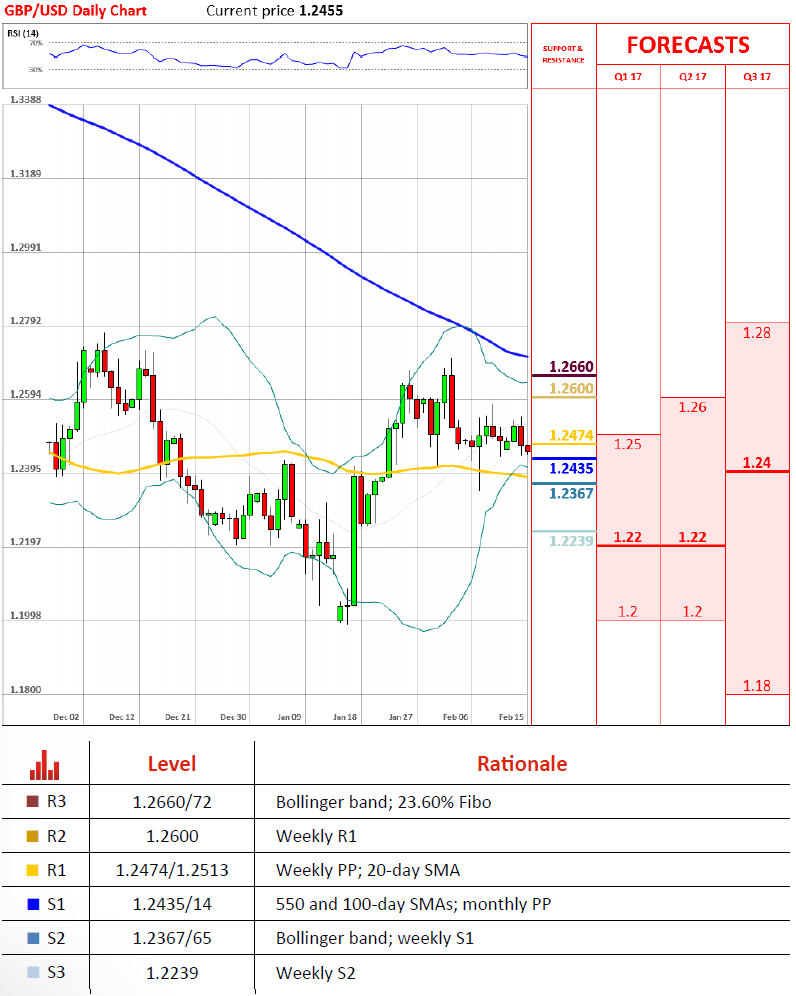Click the R2 gold color swatch
The height and width of the screenshot is (996, 796).
coord(32,836)
